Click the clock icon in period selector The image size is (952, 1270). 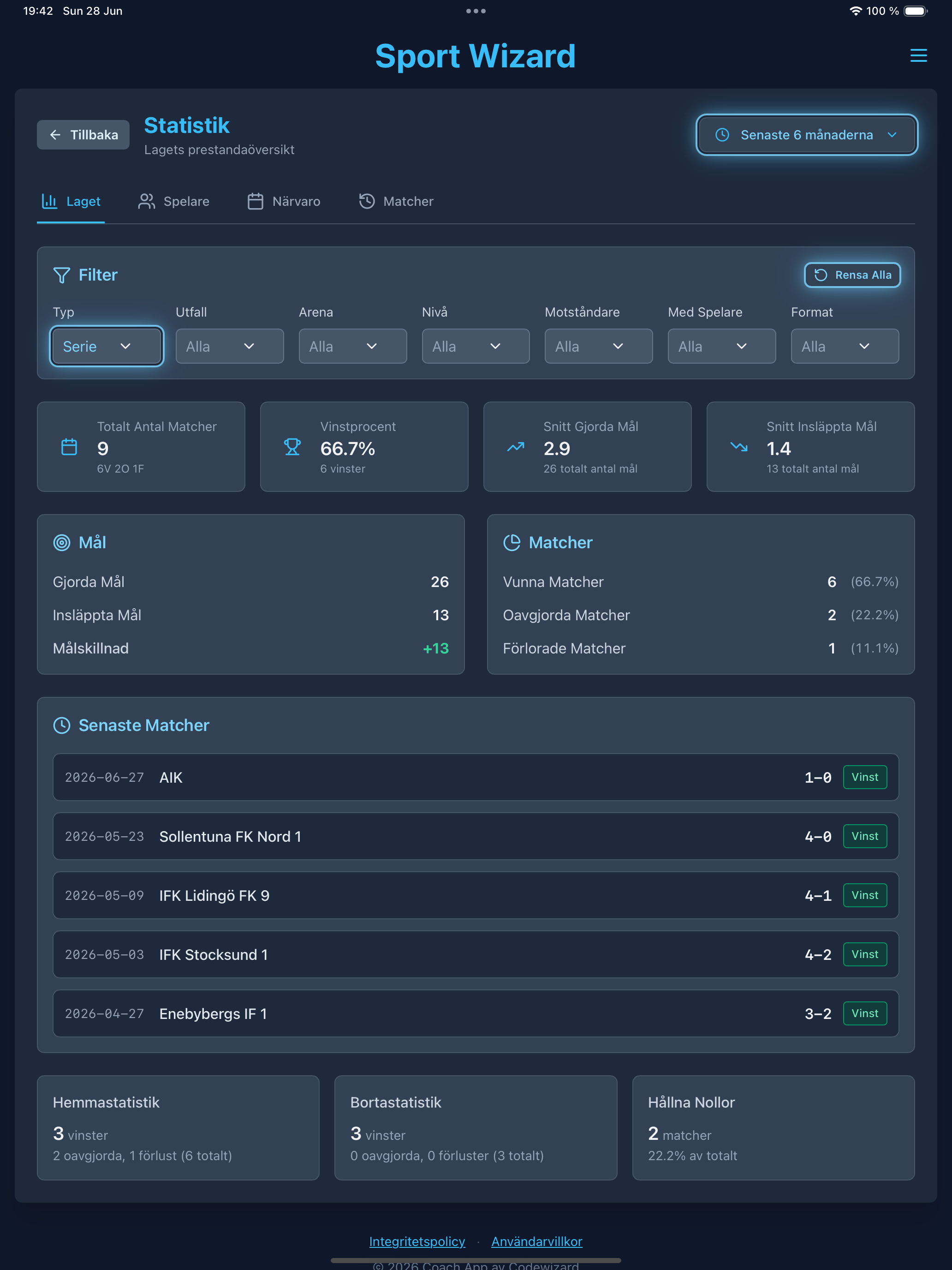[x=722, y=135]
